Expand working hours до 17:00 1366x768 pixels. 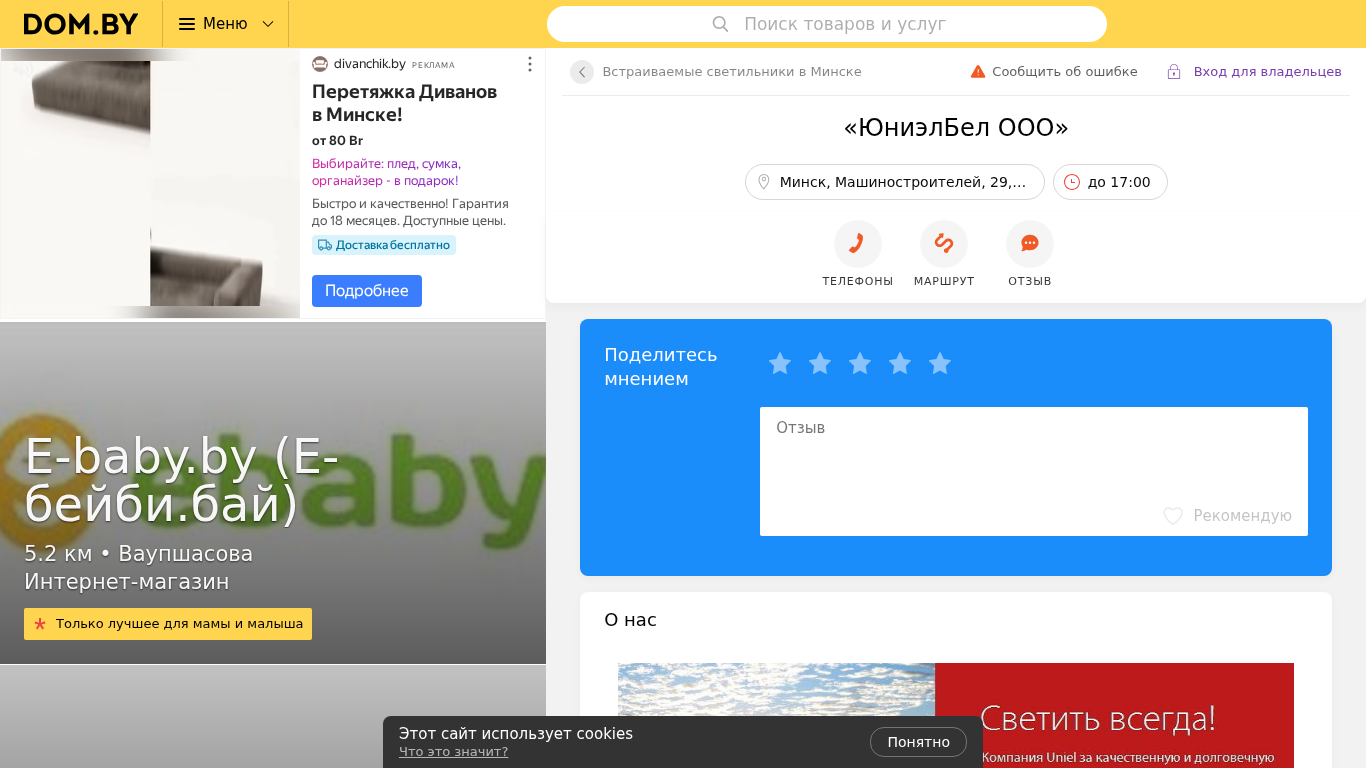click(1110, 182)
